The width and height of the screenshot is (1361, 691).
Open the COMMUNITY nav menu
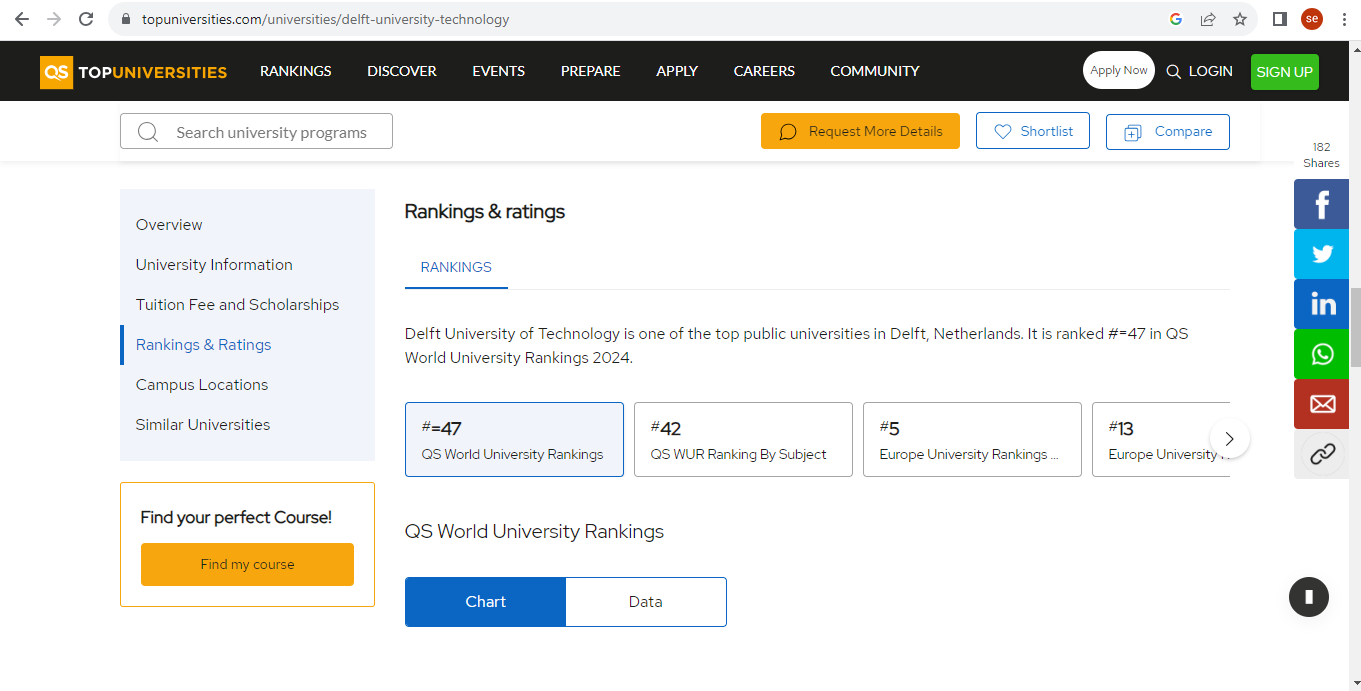[x=875, y=71]
